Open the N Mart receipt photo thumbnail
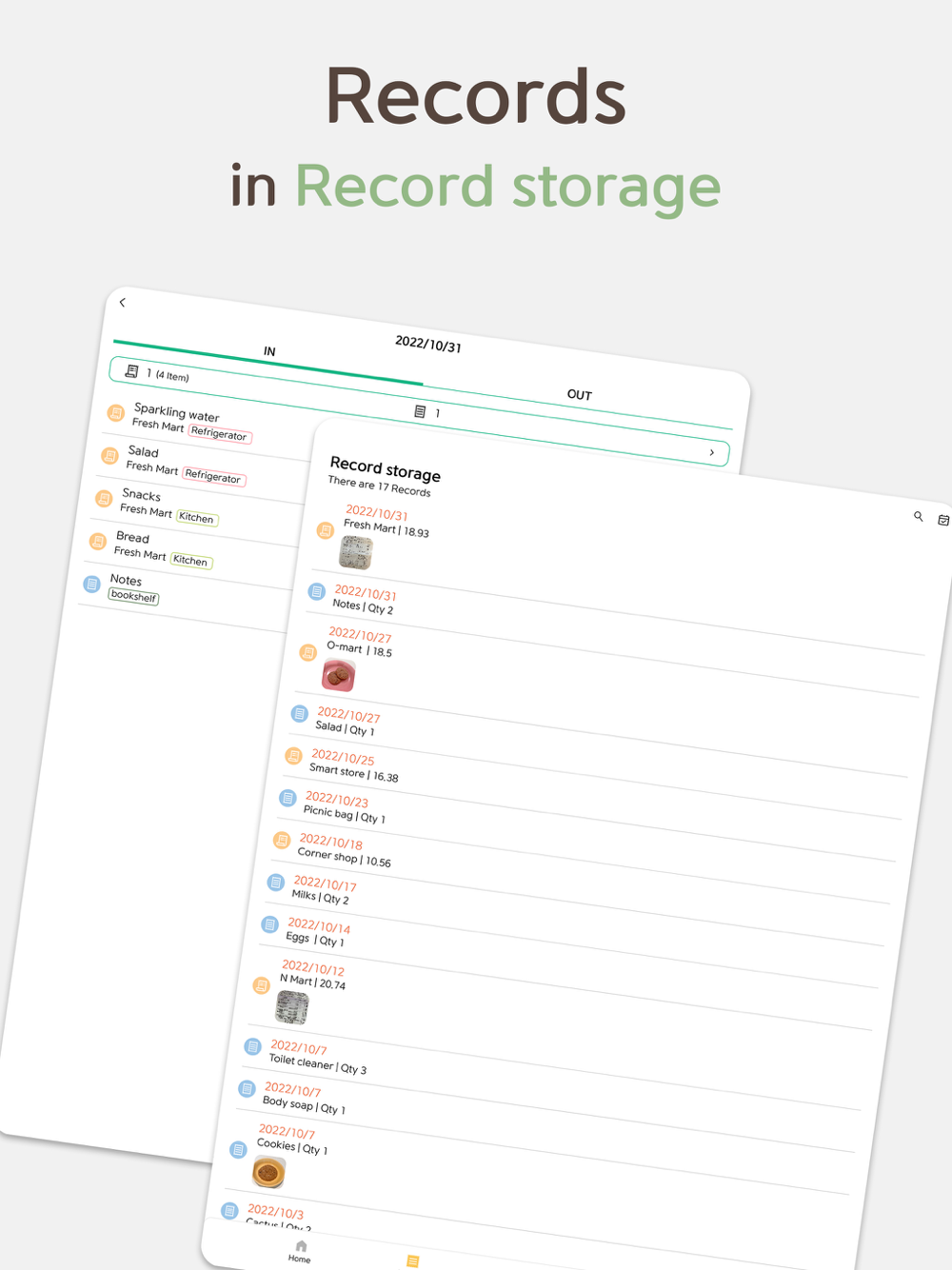 (x=292, y=1007)
